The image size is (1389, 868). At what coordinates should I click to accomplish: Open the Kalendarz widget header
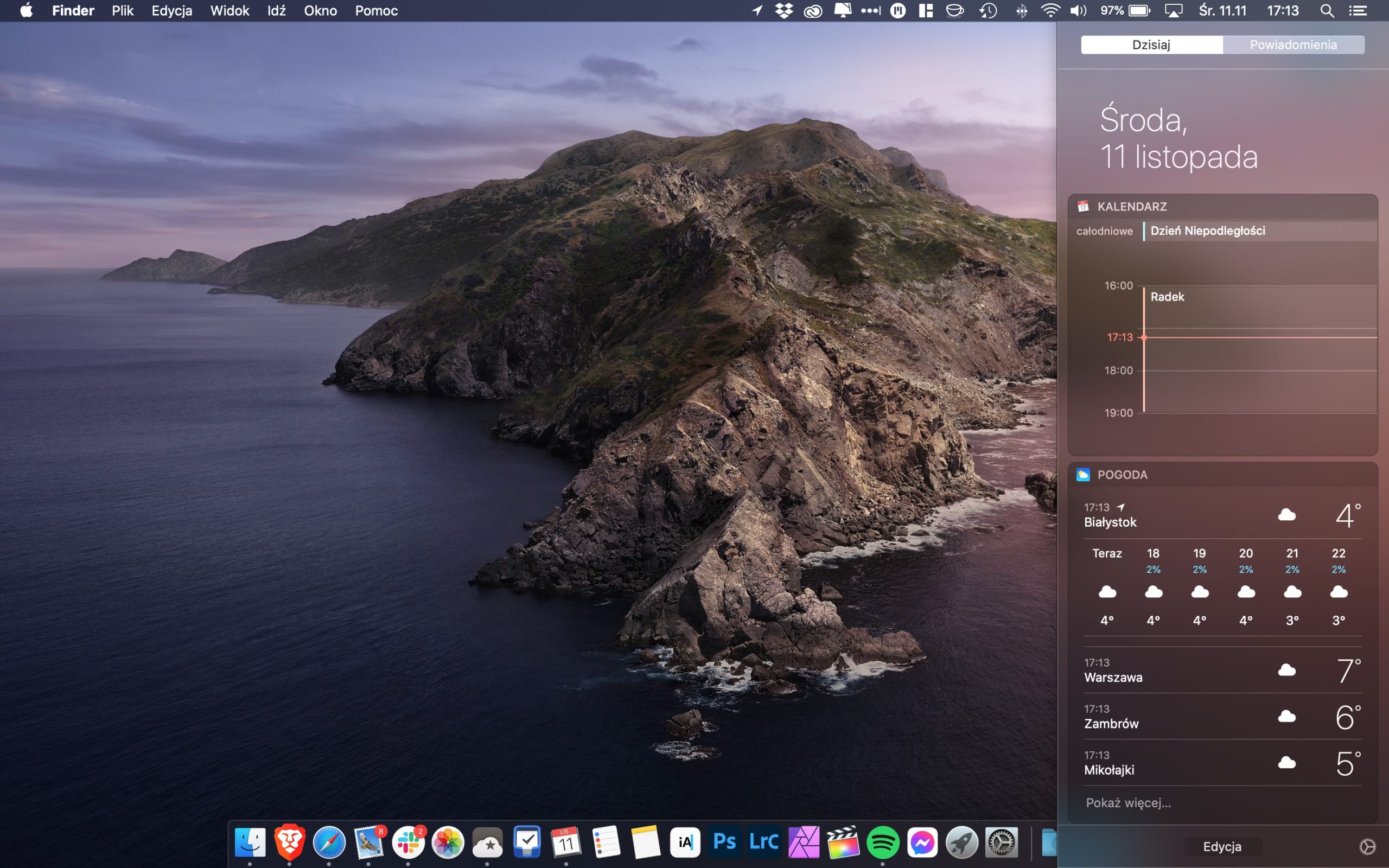pos(1222,207)
